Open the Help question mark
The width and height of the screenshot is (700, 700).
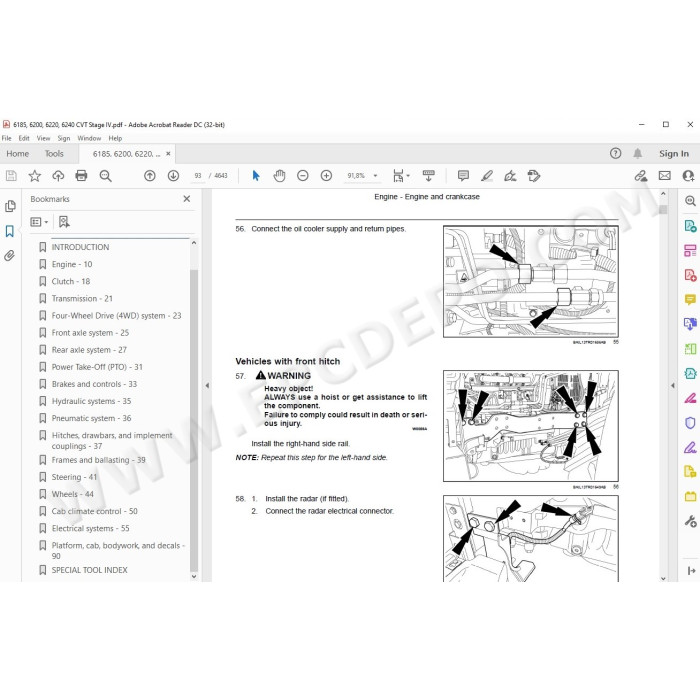point(616,154)
